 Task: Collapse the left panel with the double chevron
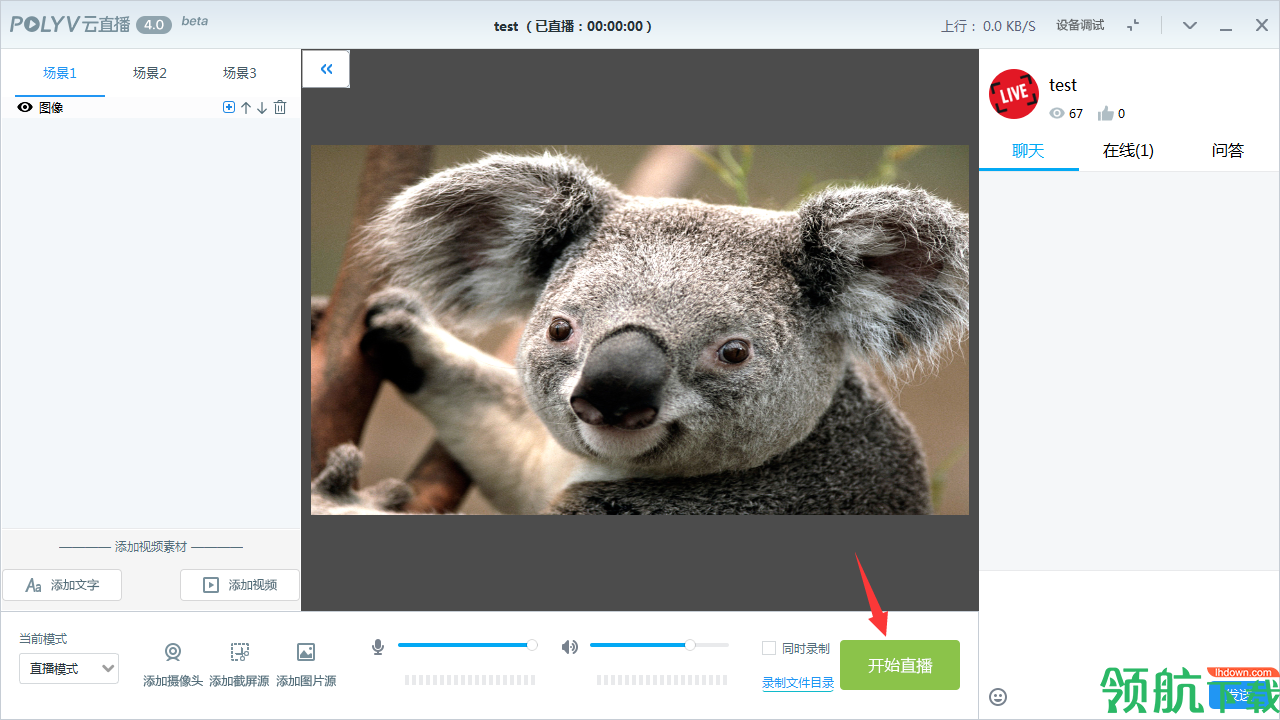(326, 69)
